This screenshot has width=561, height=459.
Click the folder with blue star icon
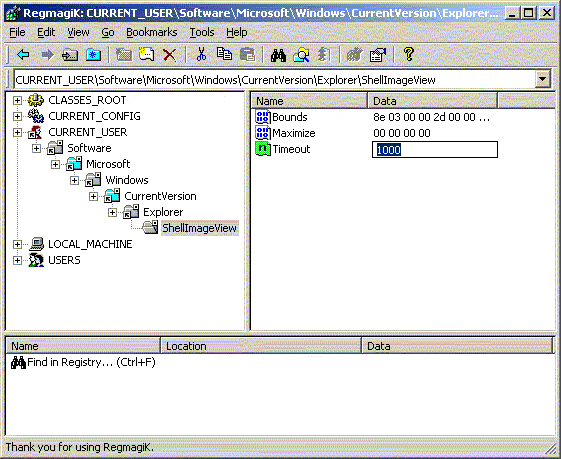pyautogui.click(x=93, y=55)
